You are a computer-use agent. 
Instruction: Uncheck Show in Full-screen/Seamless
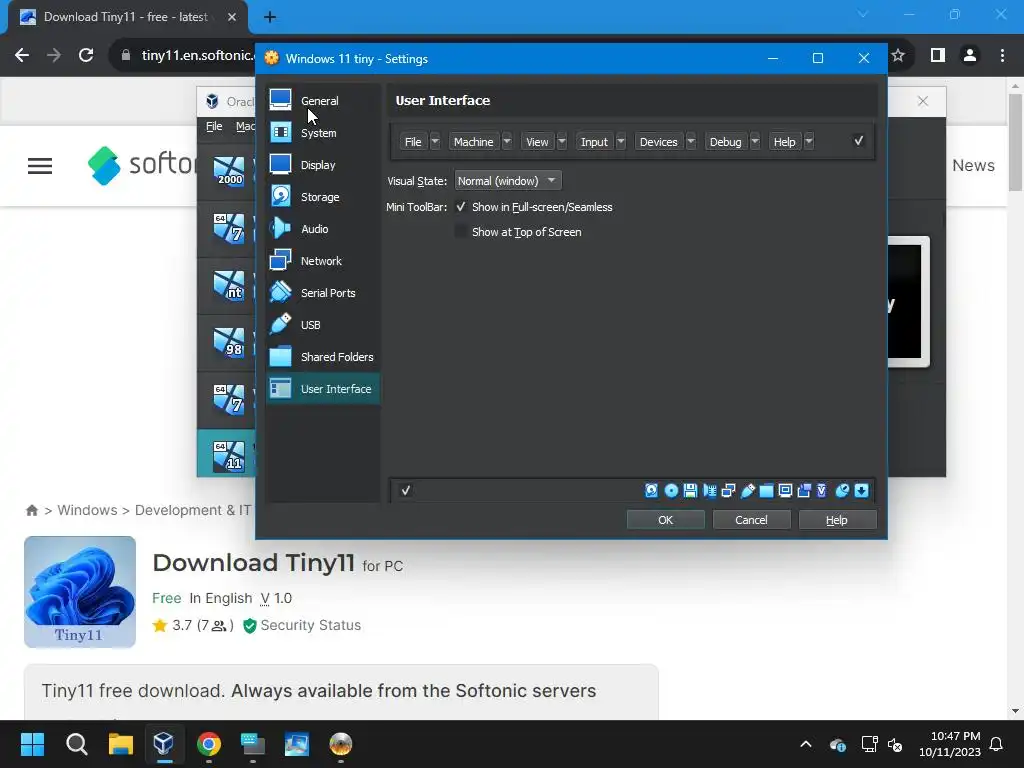(x=461, y=206)
